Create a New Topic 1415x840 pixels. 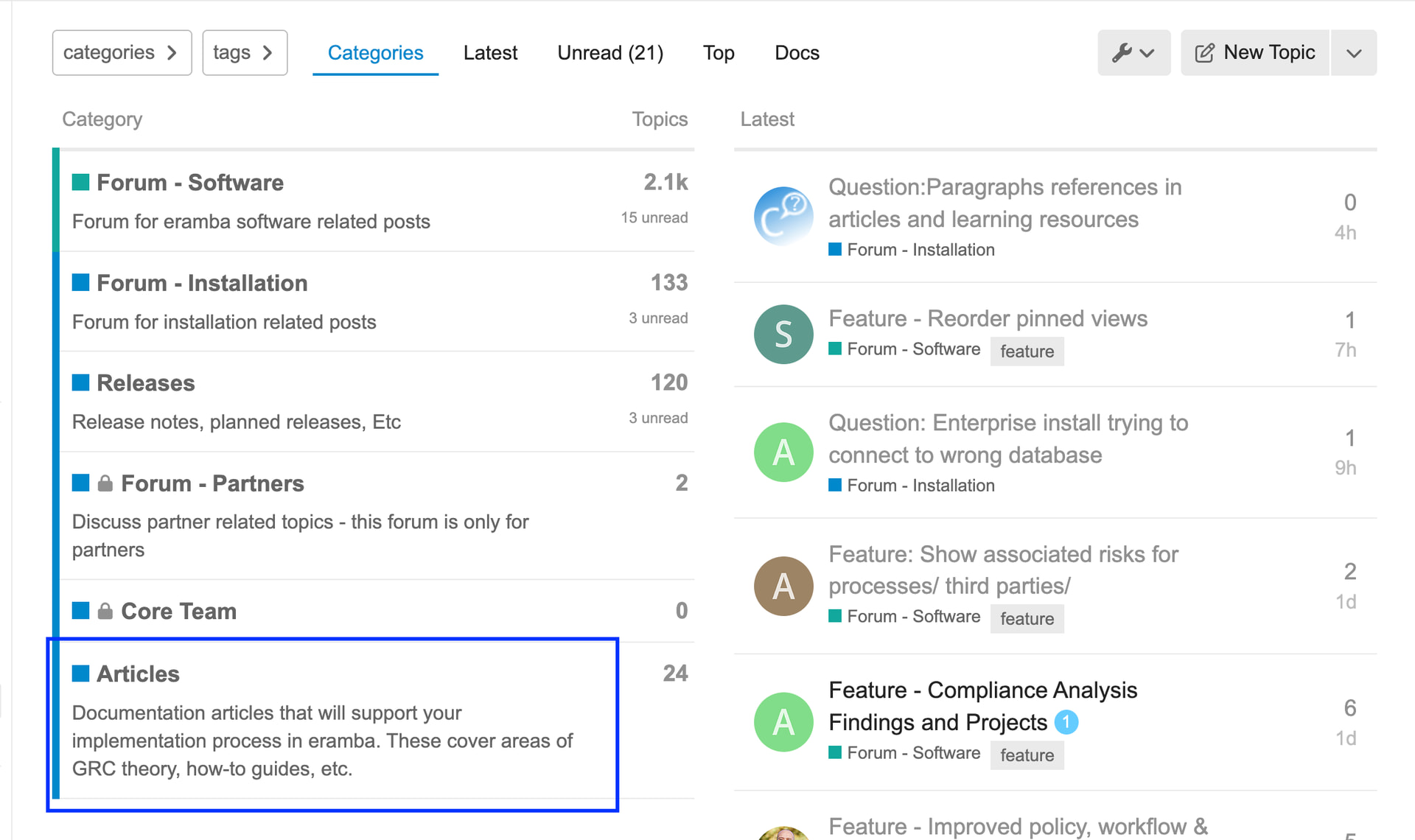click(x=1256, y=53)
